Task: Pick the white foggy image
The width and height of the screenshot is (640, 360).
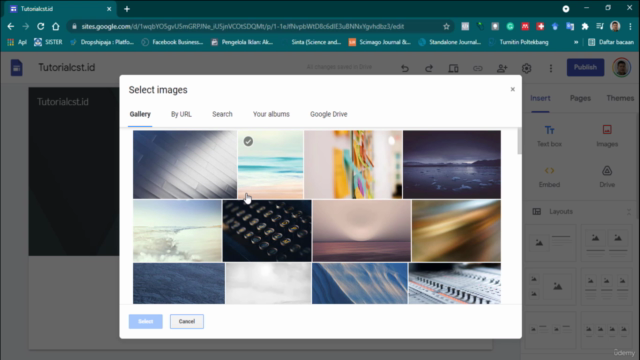Action: pyautogui.click(x=268, y=283)
